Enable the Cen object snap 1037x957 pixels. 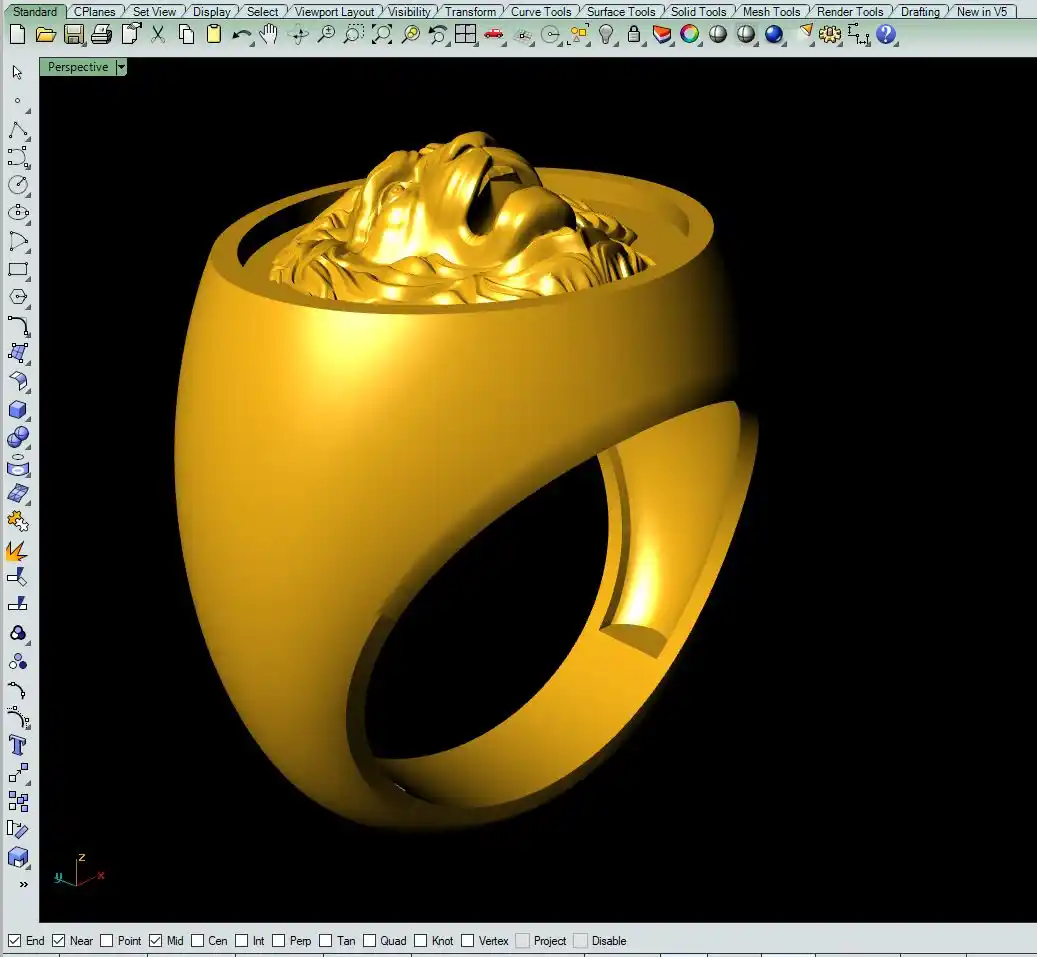point(198,941)
